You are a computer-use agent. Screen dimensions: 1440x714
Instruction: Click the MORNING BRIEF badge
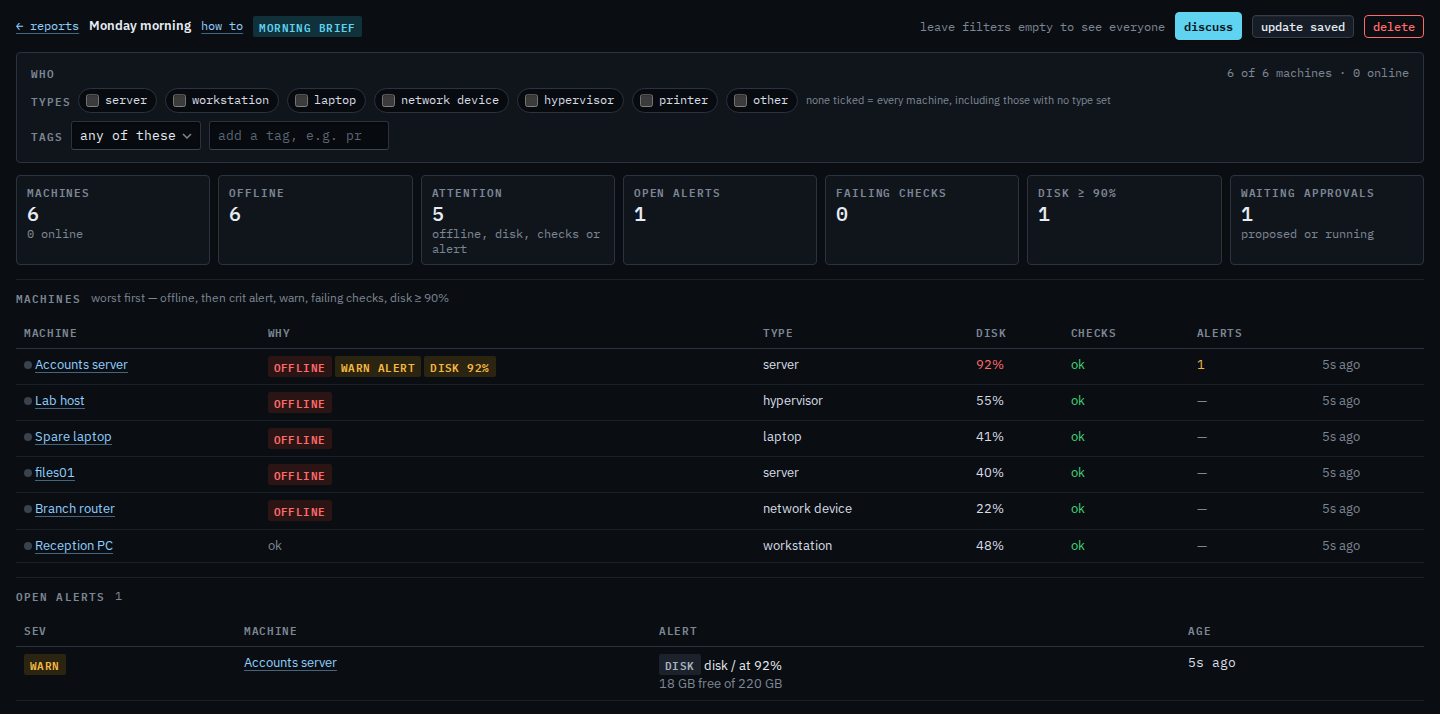tap(307, 27)
